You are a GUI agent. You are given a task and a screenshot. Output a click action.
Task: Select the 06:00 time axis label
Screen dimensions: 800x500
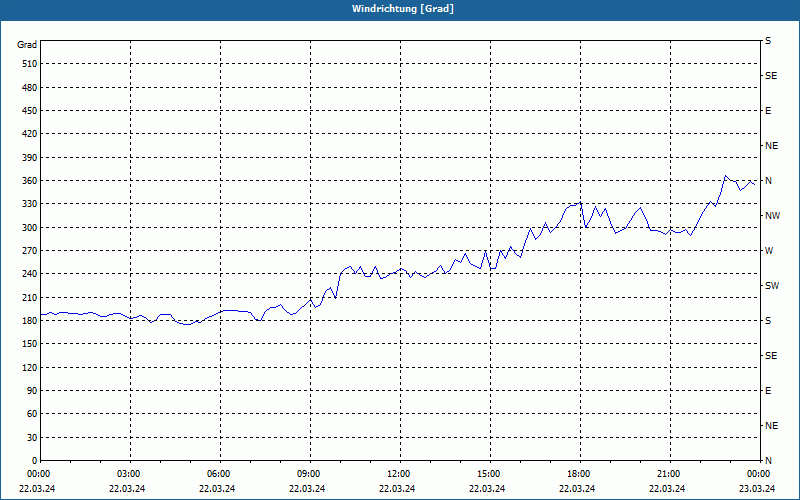[x=220, y=474]
